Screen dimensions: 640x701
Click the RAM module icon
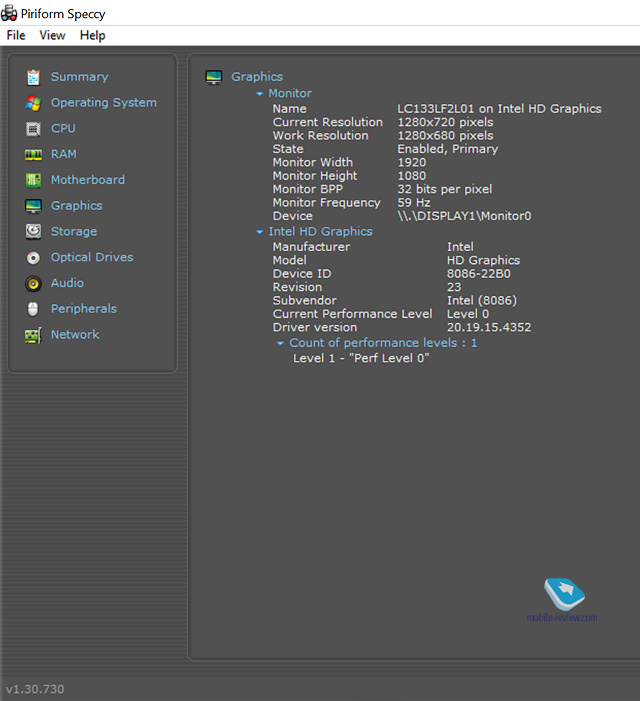pos(33,155)
